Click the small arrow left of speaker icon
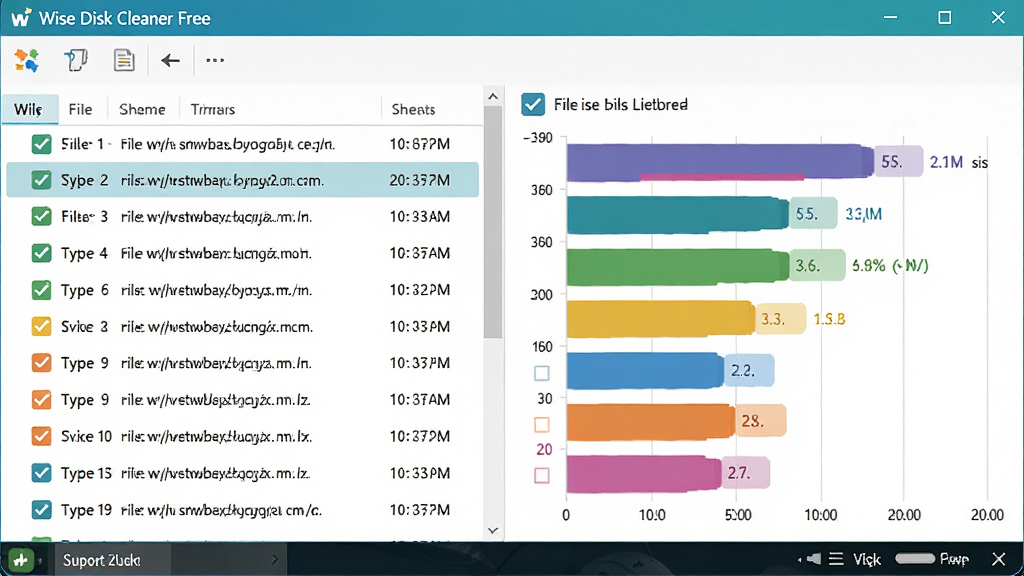 [799, 560]
